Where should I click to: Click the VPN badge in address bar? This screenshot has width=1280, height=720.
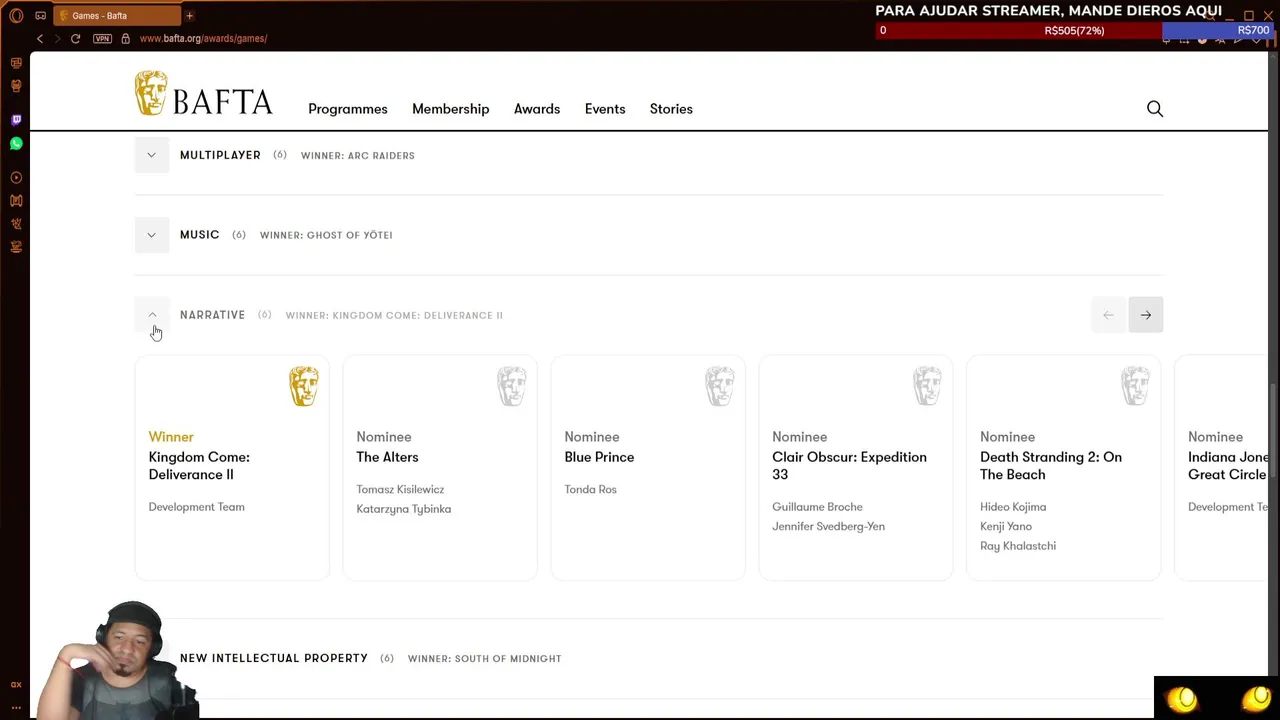pyautogui.click(x=102, y=38)
